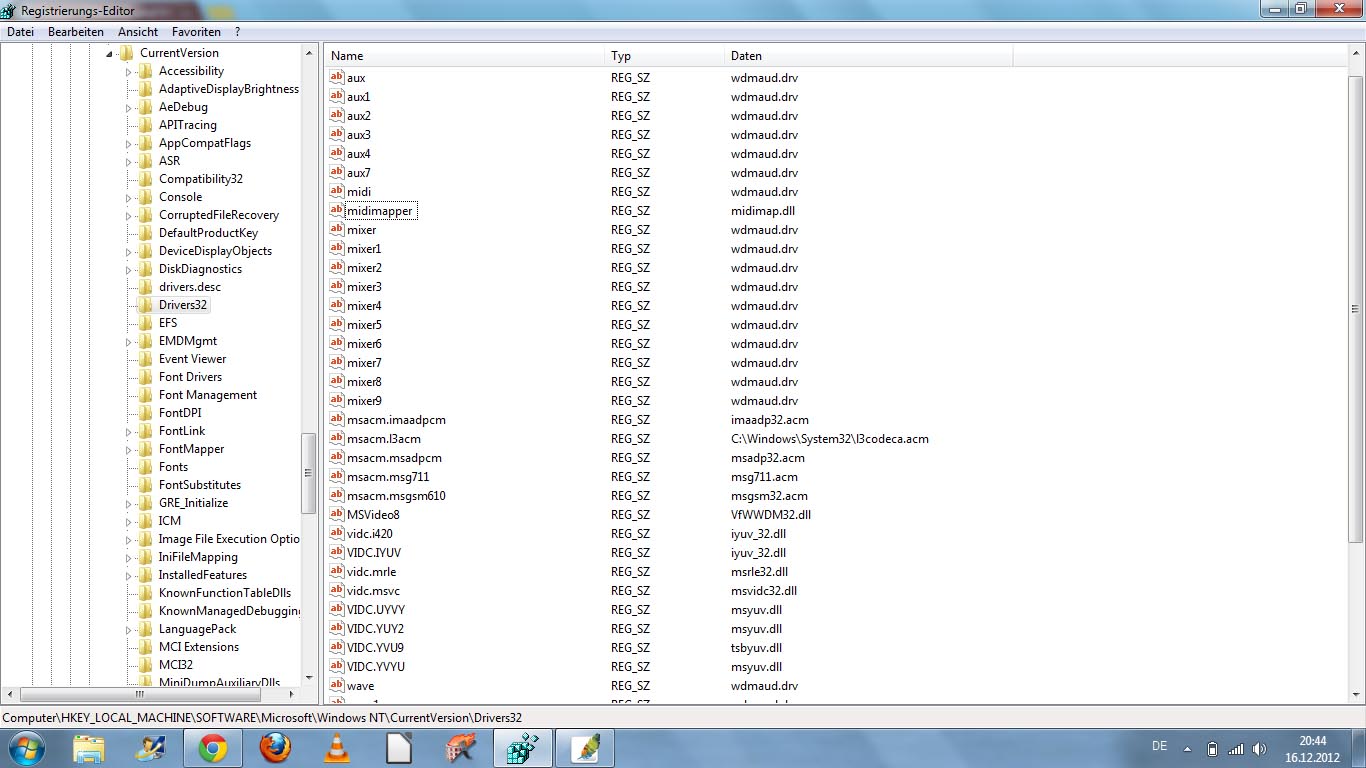The width and height of the screenshot is (1366, 768).
Task: Open the Bearbeiten menu
Action: pos(76,32)
